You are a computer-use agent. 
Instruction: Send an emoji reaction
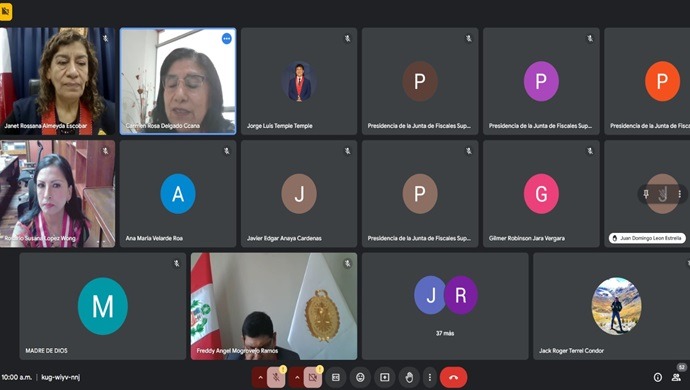pyautogui.click(x=360, y=377)
